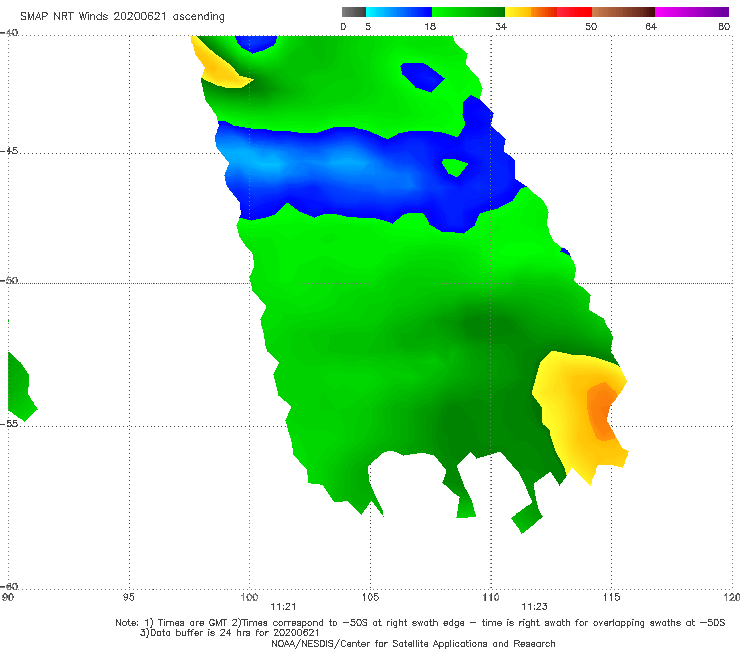Click the color bar label '34'
Image resolution: width=740 pixels, height=650 pixels.
tap(501, 26)
